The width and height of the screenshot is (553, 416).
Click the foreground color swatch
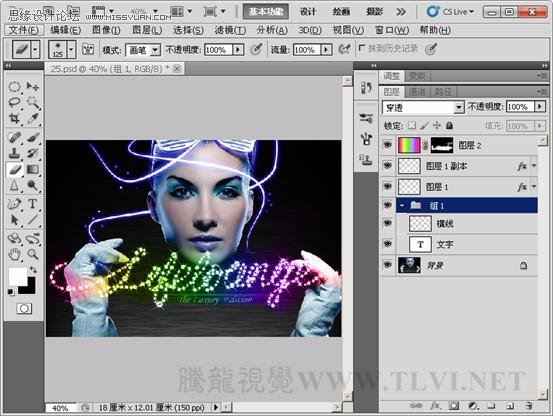click(17, 276)
